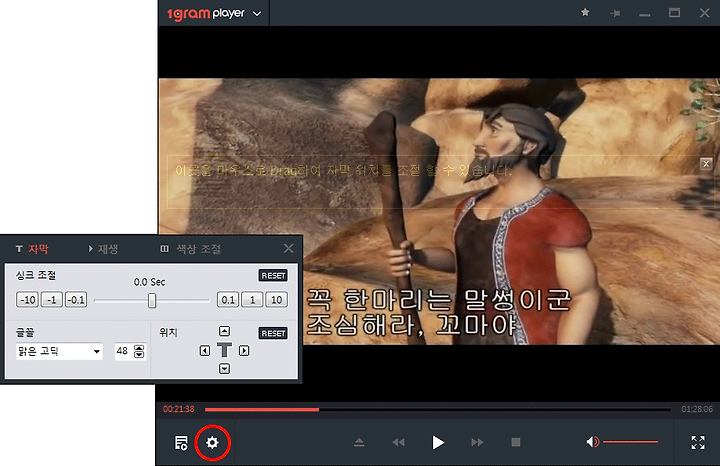This screenshot has width=720, height=466.
Task: Click the font size 48 field
Action: click(x=123, y=351)
